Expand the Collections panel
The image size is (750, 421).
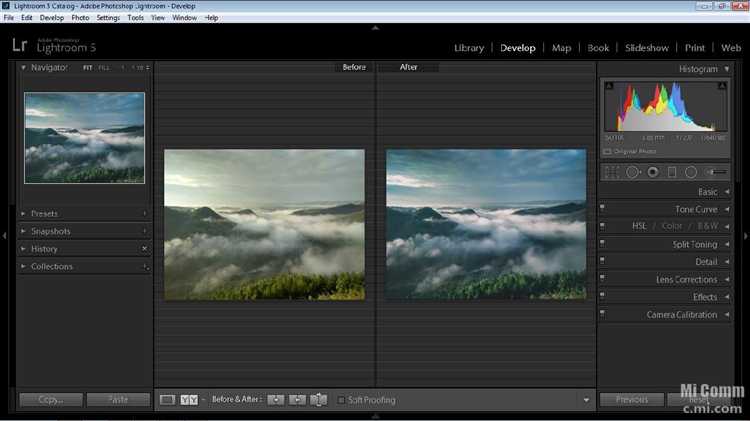(23, 266)
